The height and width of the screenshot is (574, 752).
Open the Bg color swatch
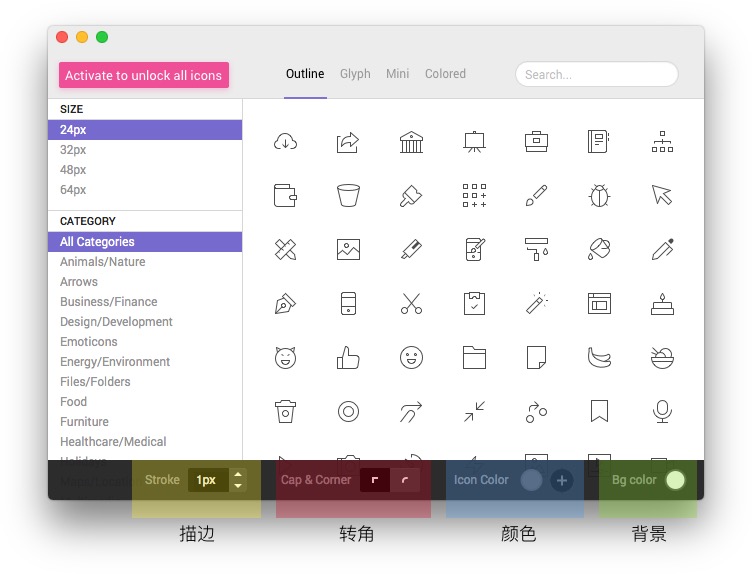(675, 480)
